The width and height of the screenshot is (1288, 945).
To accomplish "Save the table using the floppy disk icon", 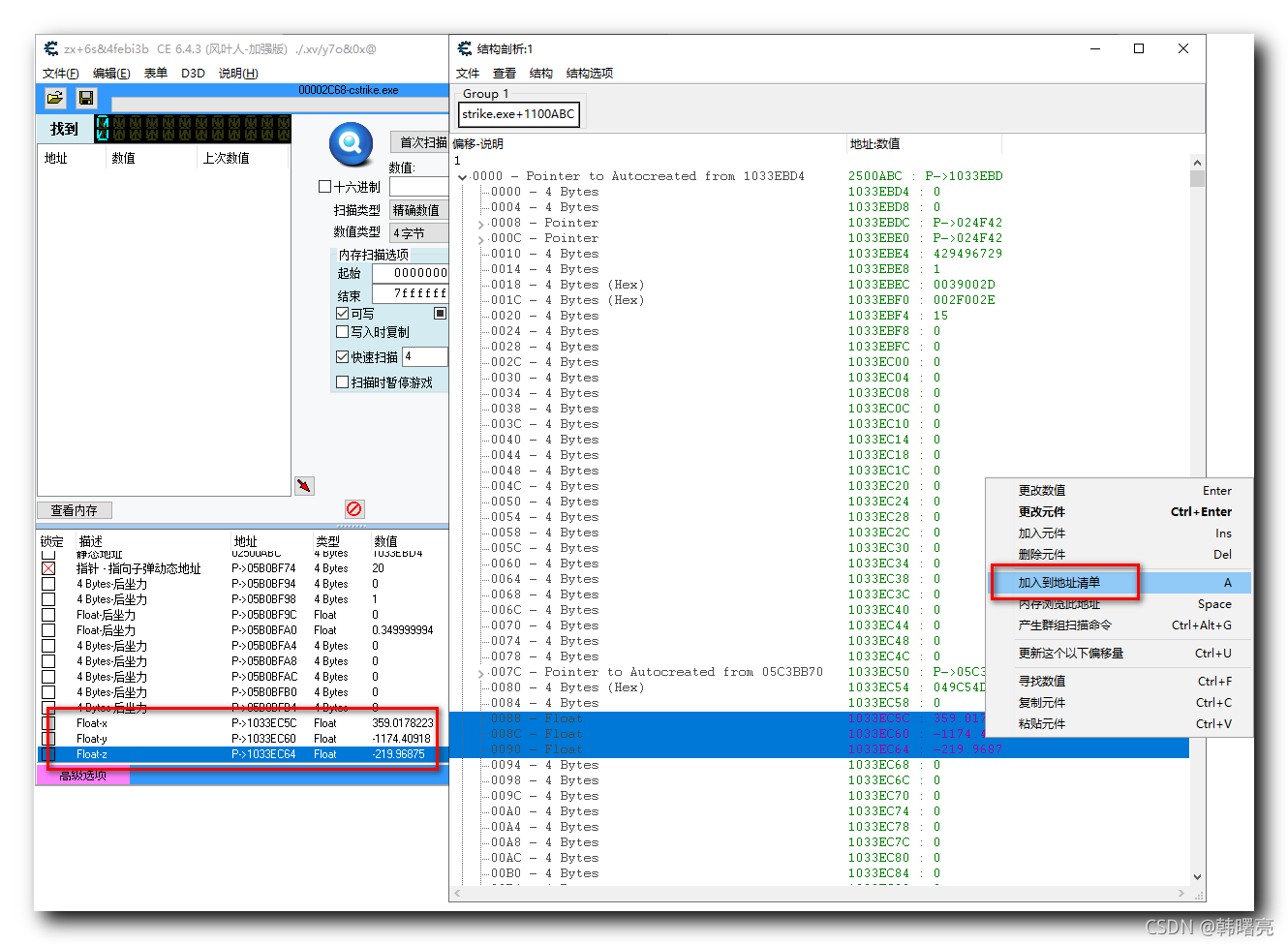I will coord(86,98).
